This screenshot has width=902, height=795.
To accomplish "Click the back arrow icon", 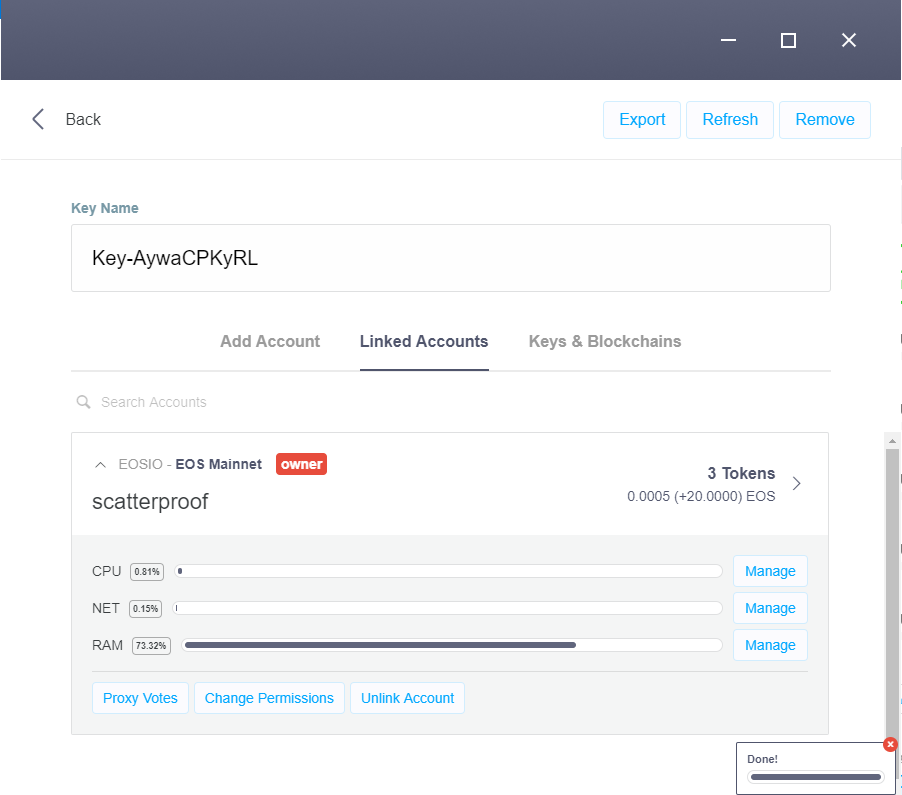I will pyautogui.click(x=37, y=119).
